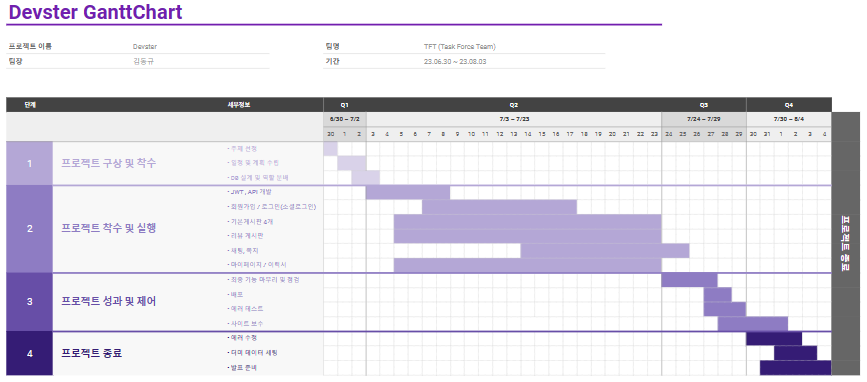Click the Gantt bar for 마이페이지 / 이력서

[528, 265]
